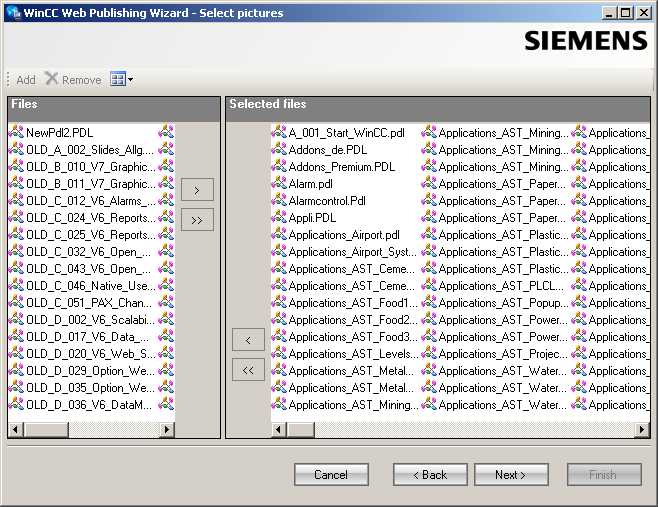
Task: Remove all files using << button
Action: click(x=248, y=370)
